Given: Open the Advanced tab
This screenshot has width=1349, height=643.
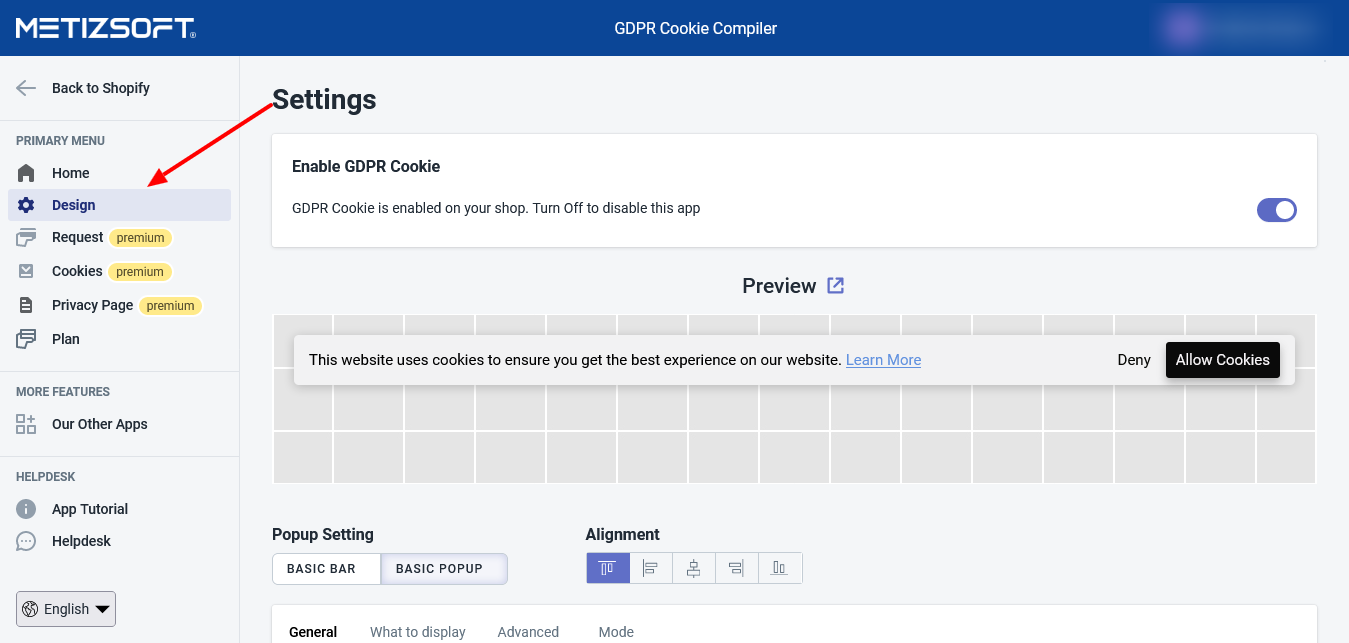Looking at the screenshot, I should (528, 632).
